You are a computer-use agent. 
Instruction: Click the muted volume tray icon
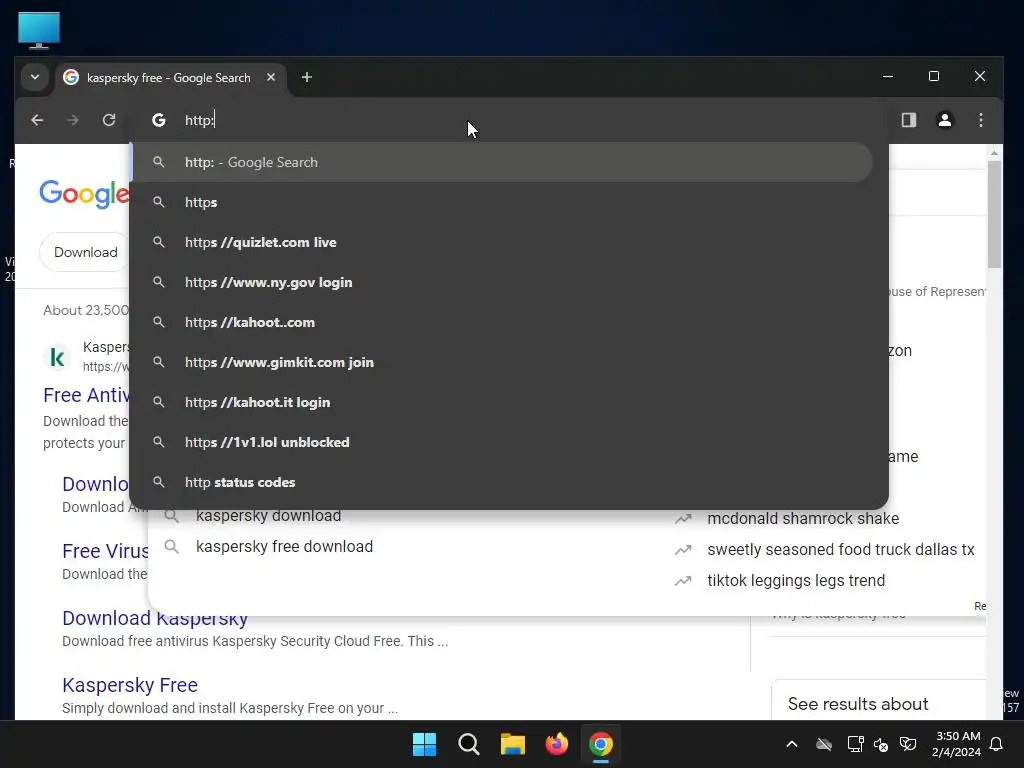click(881, 744)
